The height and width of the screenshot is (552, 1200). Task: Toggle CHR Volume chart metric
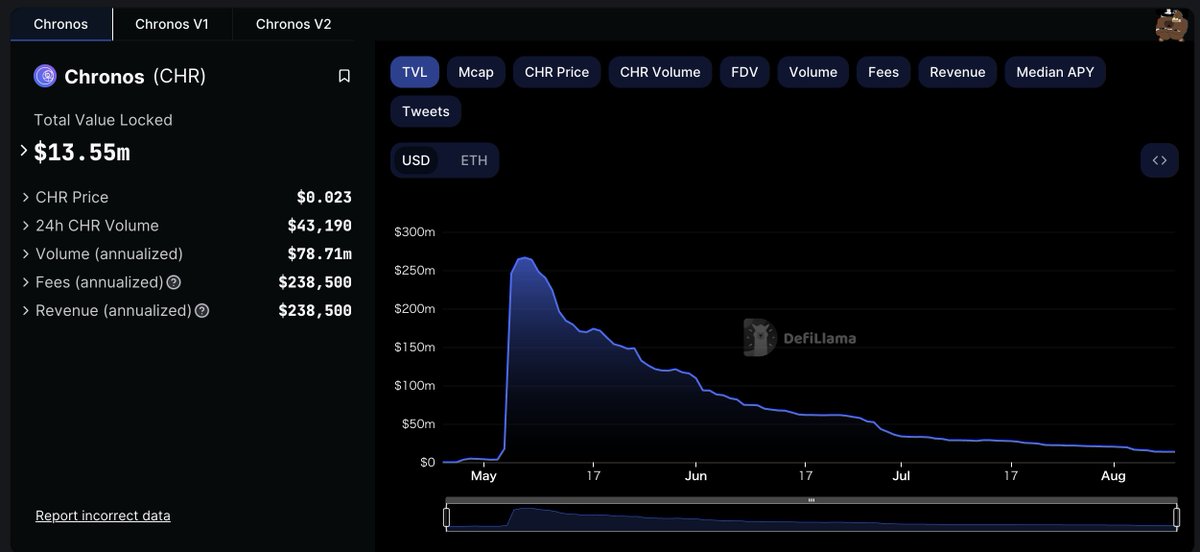pyautogui.click(x=660, y=72)
